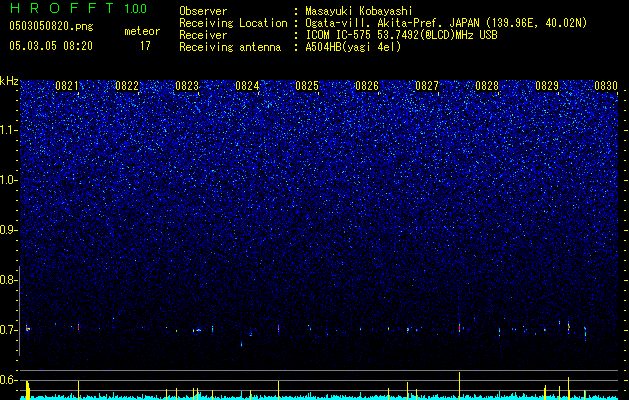Click the 0830 time marker

606,86
